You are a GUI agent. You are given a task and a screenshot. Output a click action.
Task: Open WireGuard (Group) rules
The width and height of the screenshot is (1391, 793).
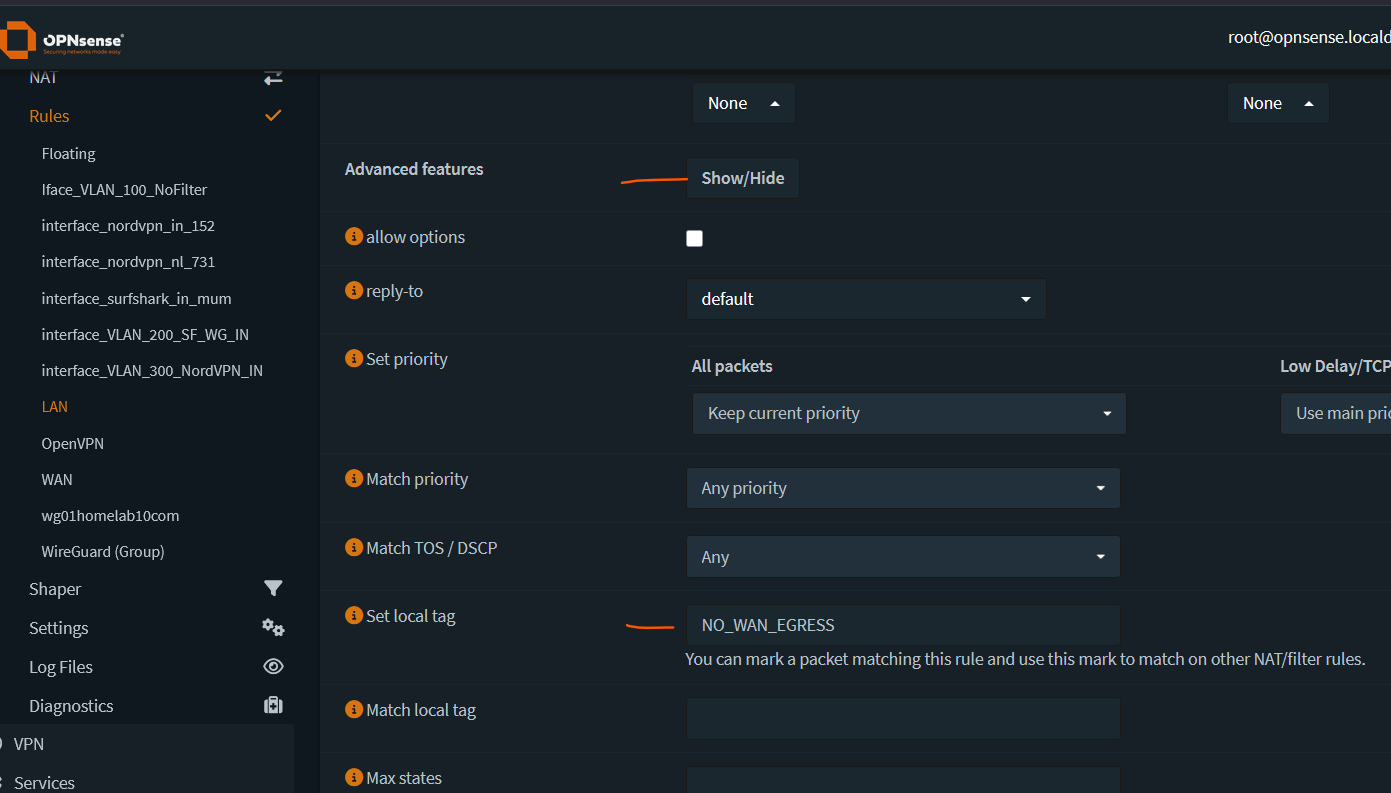pos(102,552)
